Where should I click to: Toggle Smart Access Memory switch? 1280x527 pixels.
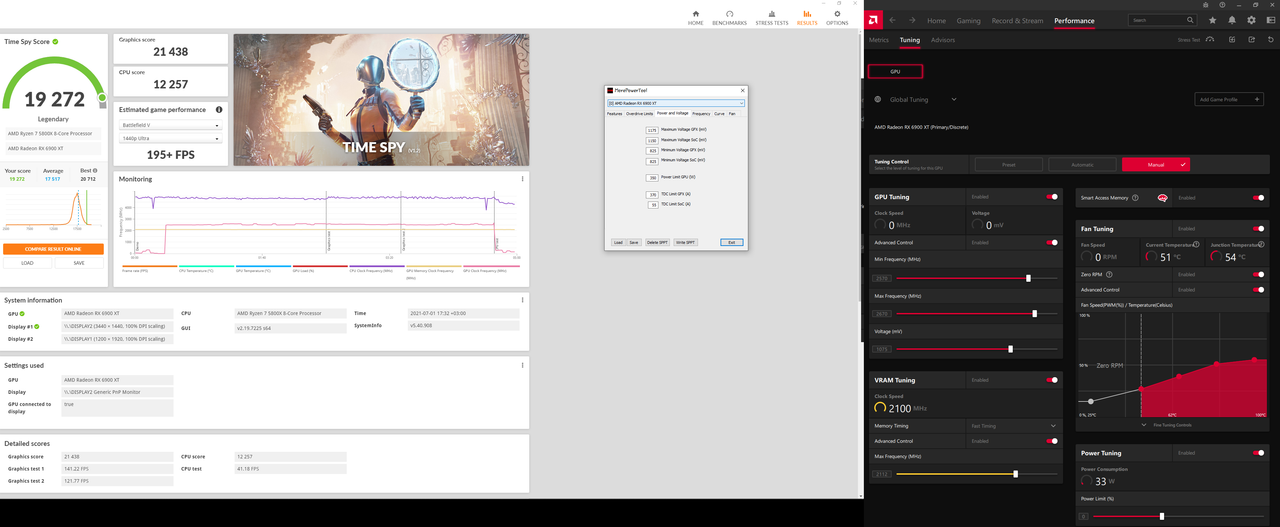point(1259,198)
